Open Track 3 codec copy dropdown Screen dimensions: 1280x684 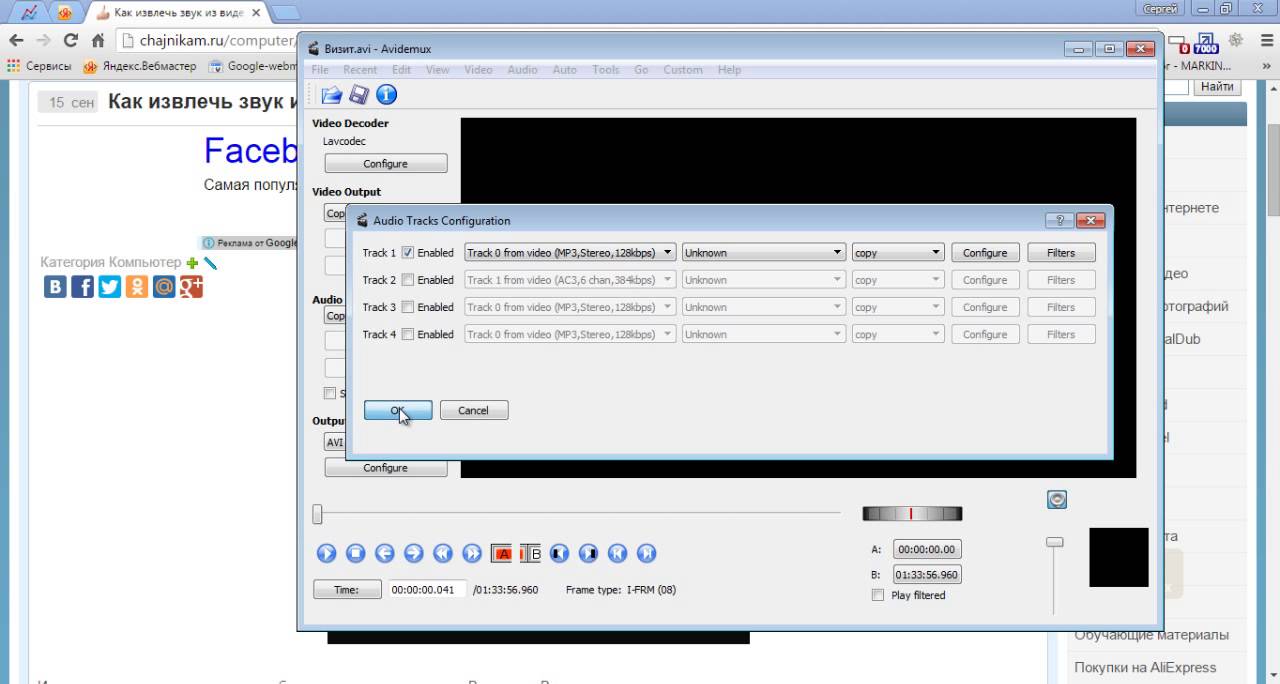(x=898, y=307)
